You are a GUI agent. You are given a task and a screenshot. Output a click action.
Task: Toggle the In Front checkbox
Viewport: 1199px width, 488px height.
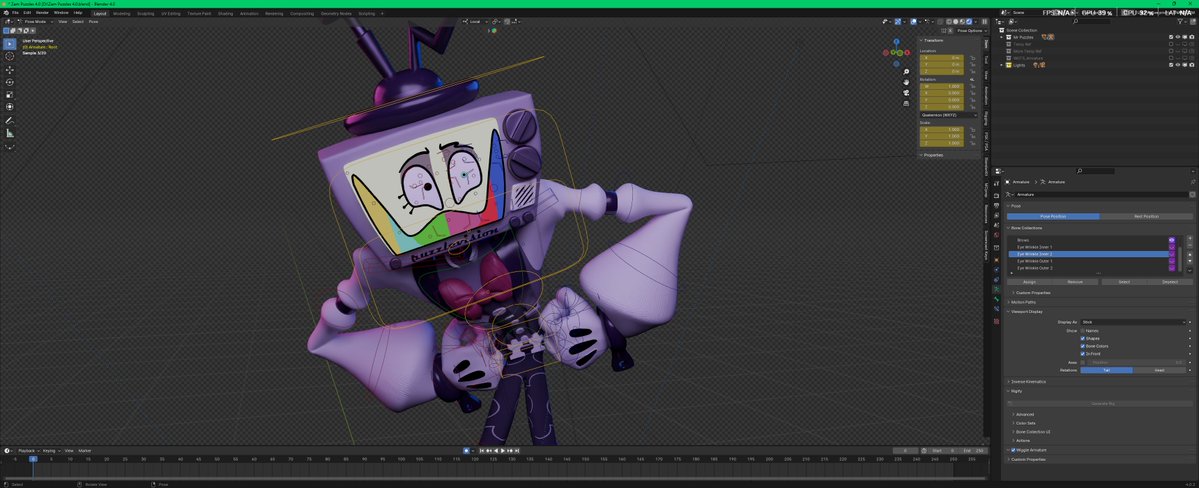tap(1082, 353)
